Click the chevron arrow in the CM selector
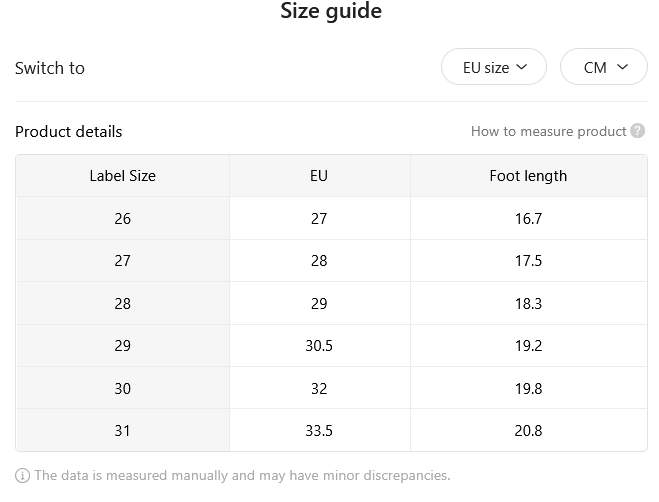The width and height of the screenshot is (659, 502). (x=622, y=67)
